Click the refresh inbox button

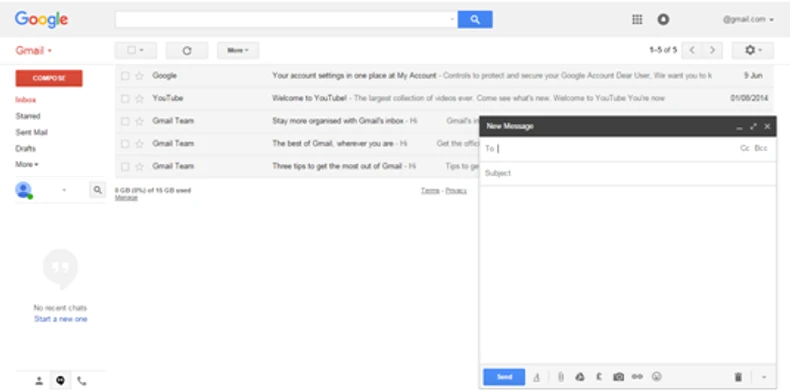tap(187, 50)
